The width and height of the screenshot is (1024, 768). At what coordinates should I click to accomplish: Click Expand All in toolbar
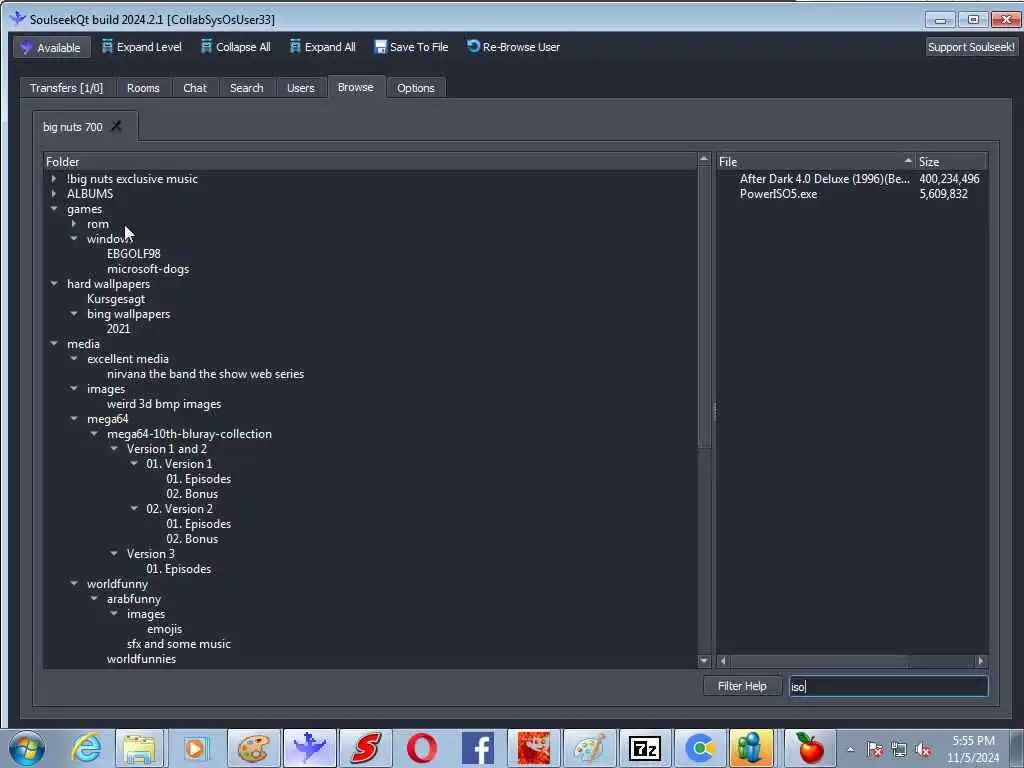point(323,47)
